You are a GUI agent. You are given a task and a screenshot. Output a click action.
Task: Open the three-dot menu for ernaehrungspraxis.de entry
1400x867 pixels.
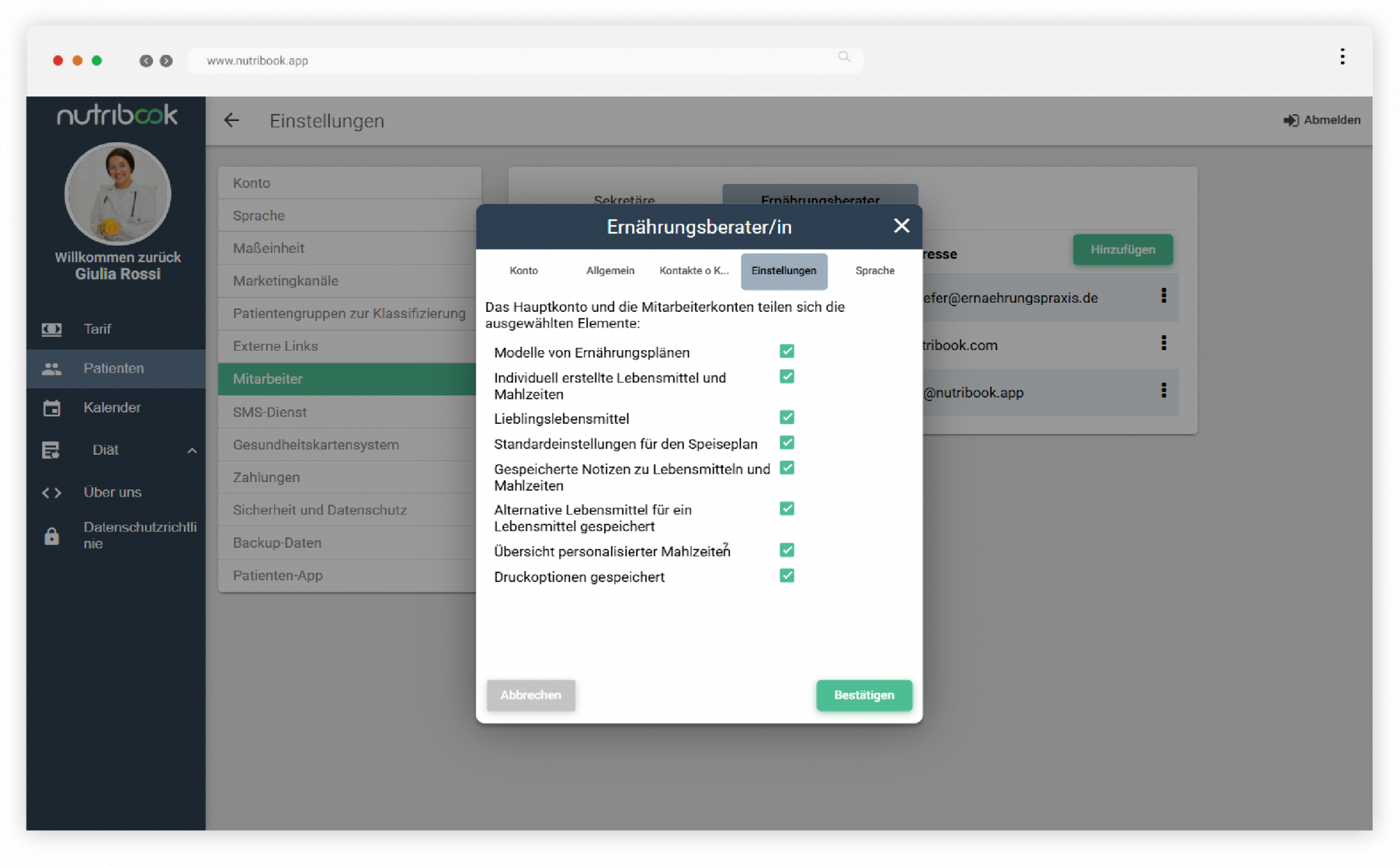point(1163,296)
